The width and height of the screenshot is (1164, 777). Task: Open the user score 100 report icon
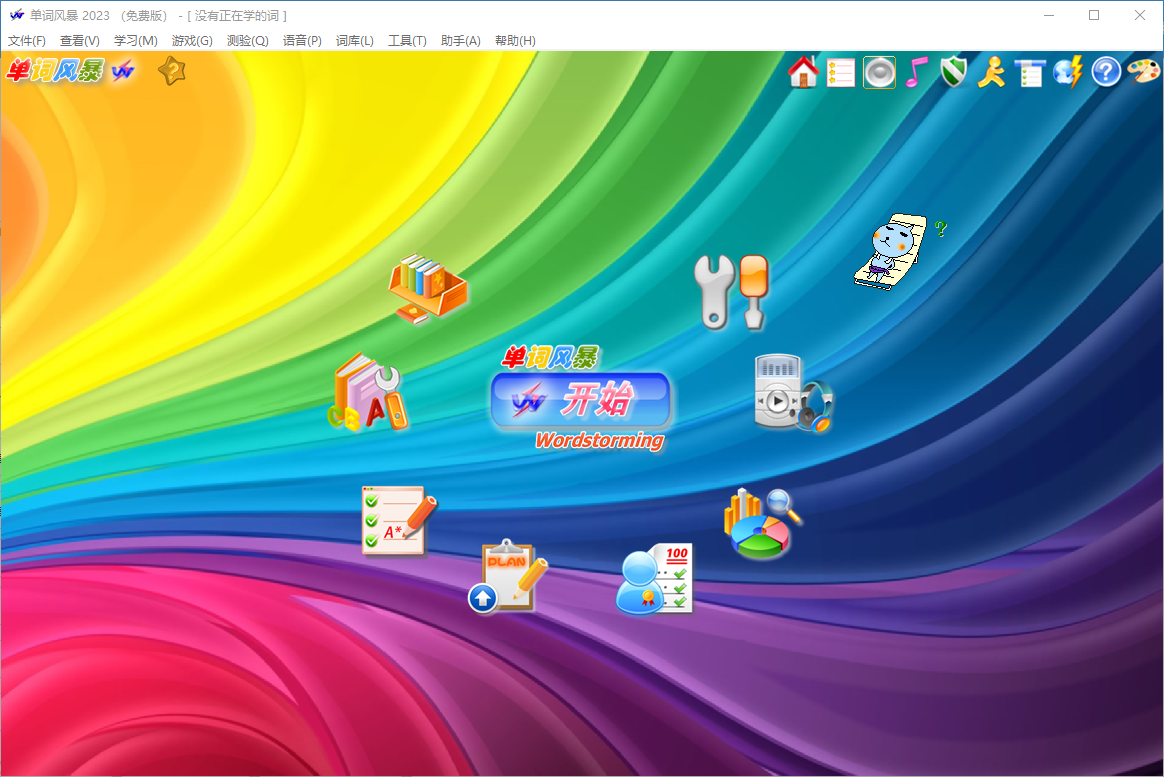pos(655,579)
